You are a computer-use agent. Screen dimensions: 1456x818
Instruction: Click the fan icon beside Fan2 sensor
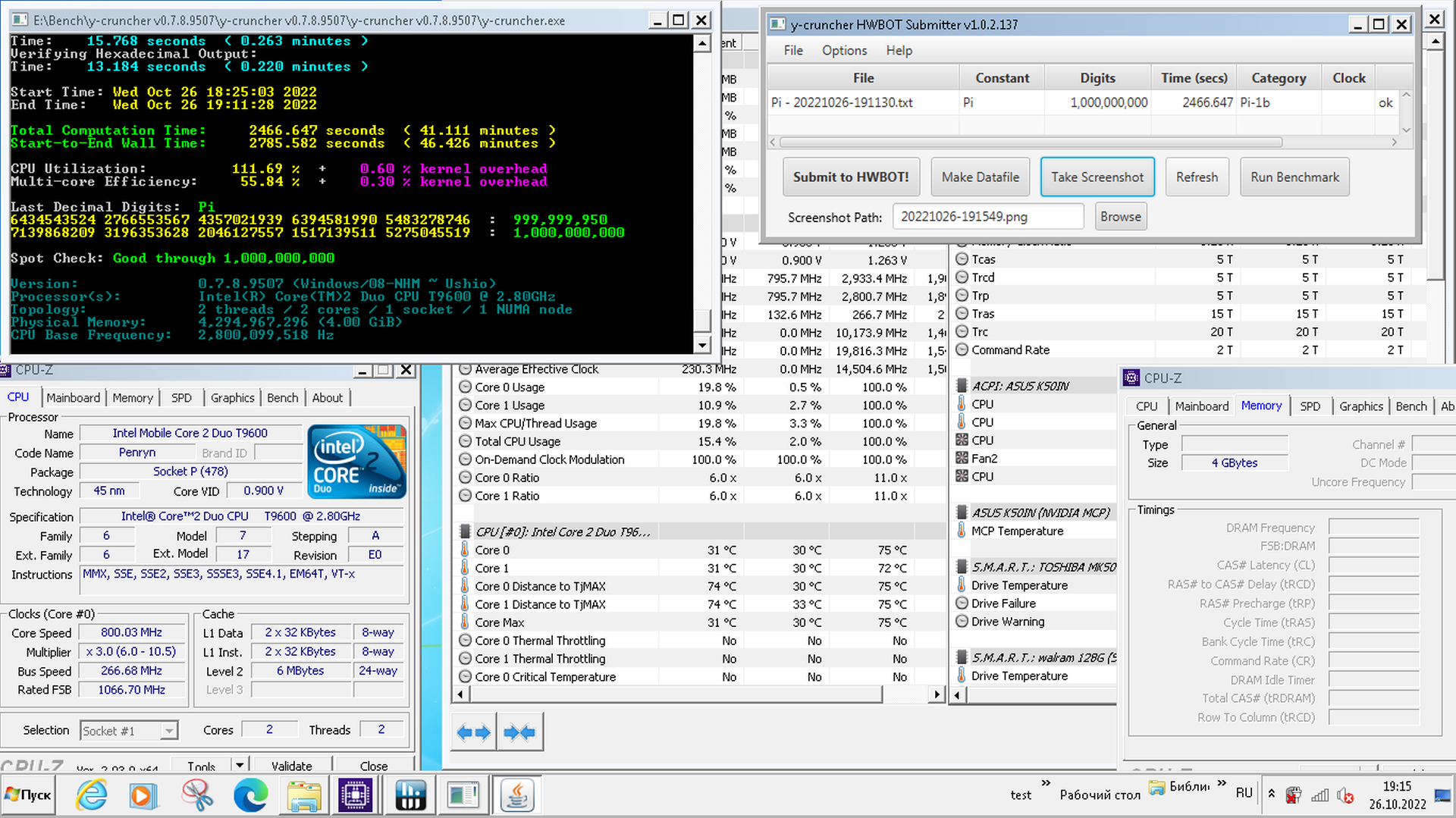click(x=962, y=458)
